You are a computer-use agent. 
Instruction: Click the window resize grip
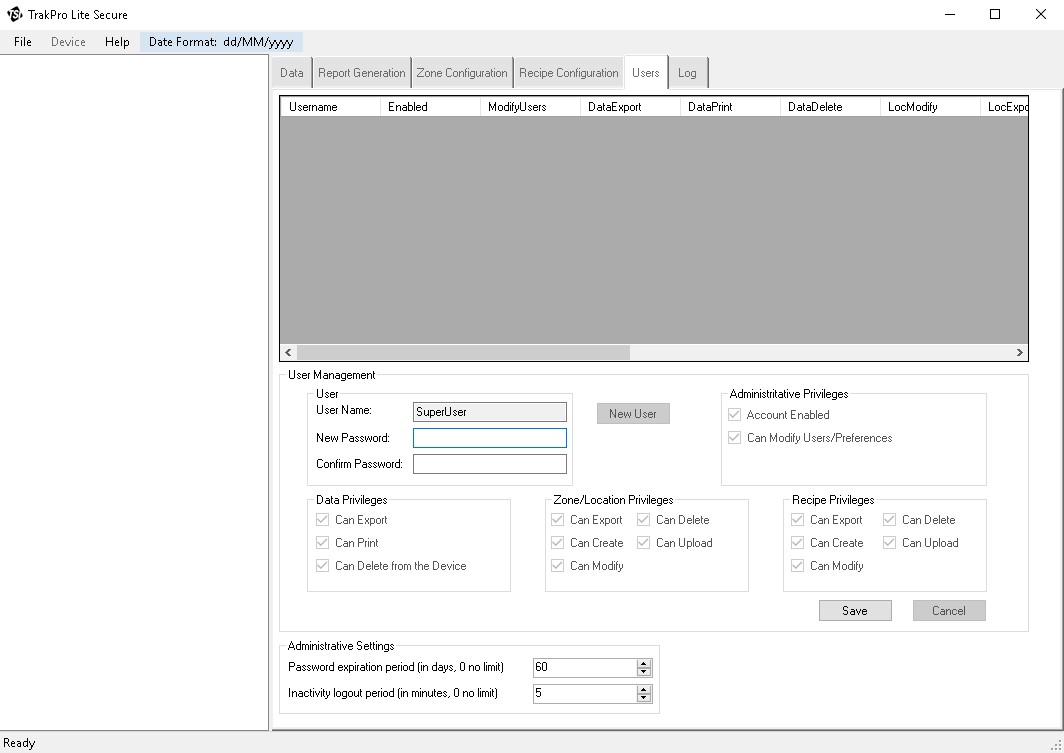click(x=1057, y=746)
